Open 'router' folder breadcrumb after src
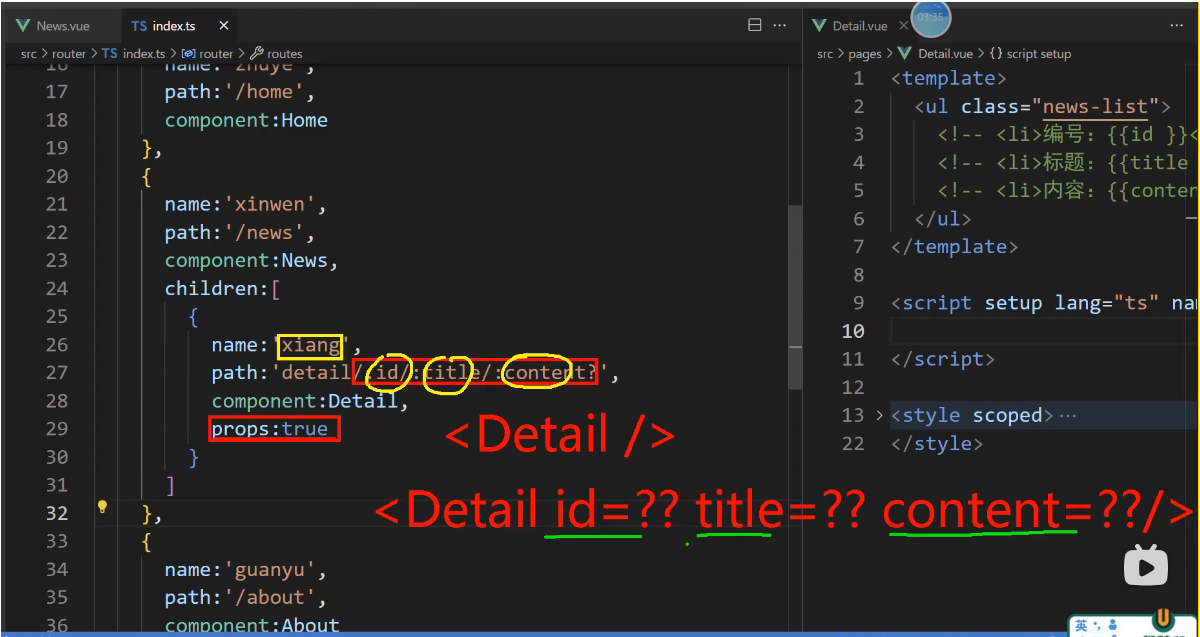This screenshot has height=637, width=1200. (x=69, y=53)
